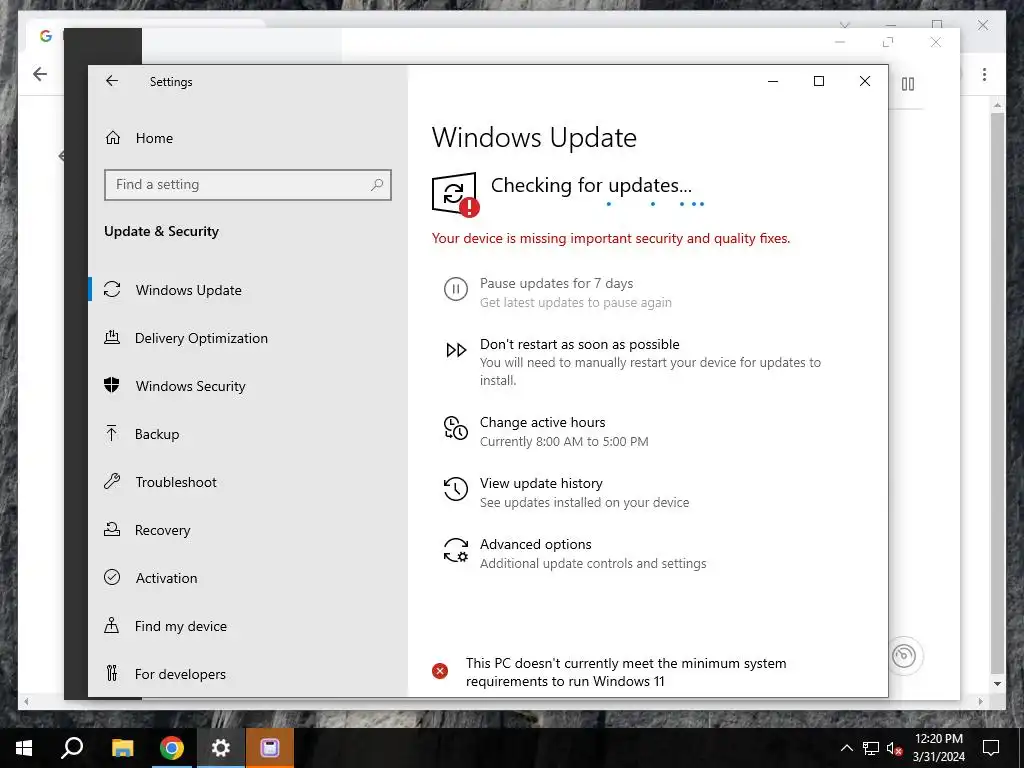The width and height of the screenshot is (1024, 768).
Task: Click the Recovery icon in the sidebar
Action: [112, 530]
